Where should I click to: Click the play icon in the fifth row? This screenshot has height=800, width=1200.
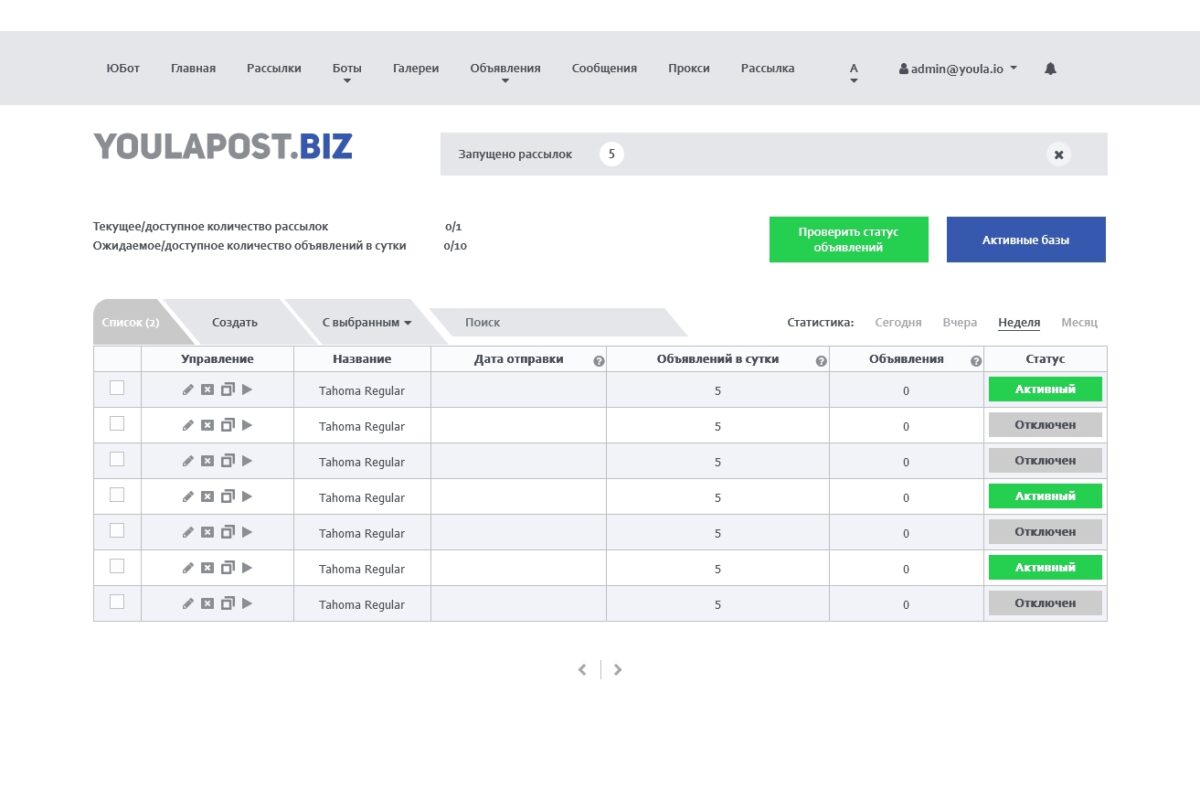pyautogui.click(x=247, y=532)
